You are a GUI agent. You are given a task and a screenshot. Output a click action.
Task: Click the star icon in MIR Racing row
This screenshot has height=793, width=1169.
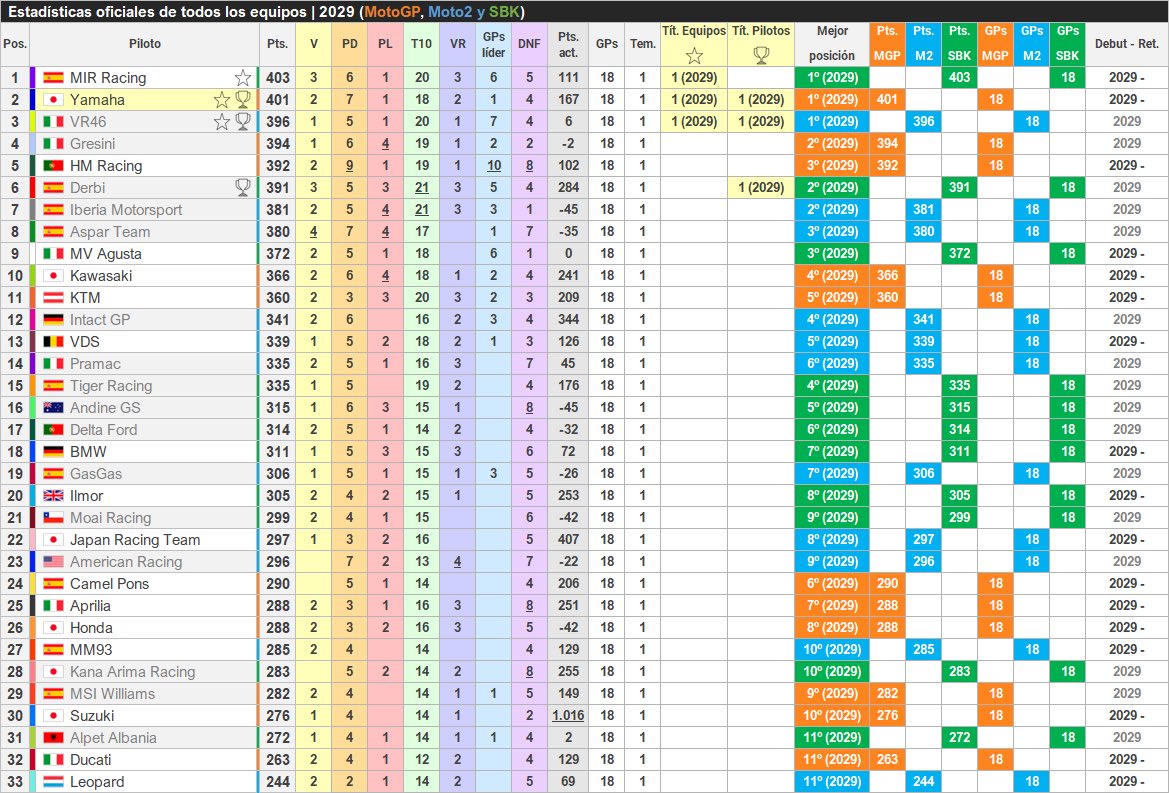pos(242,78)
